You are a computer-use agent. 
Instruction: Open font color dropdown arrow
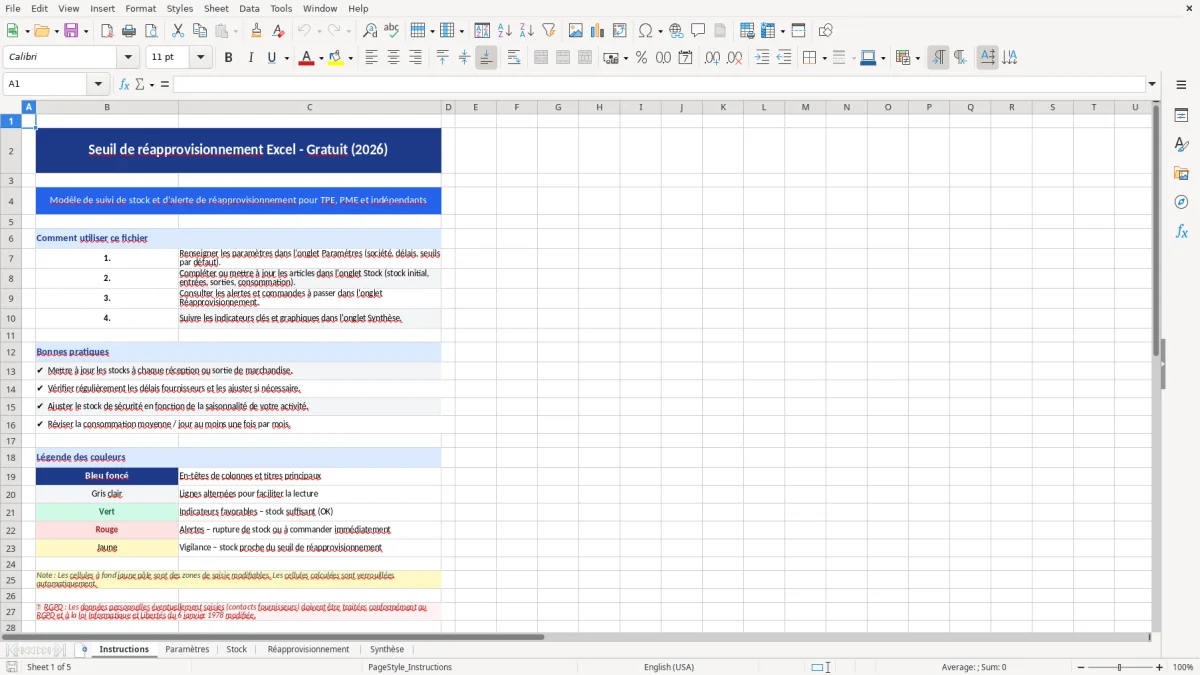tap(320, 58)
